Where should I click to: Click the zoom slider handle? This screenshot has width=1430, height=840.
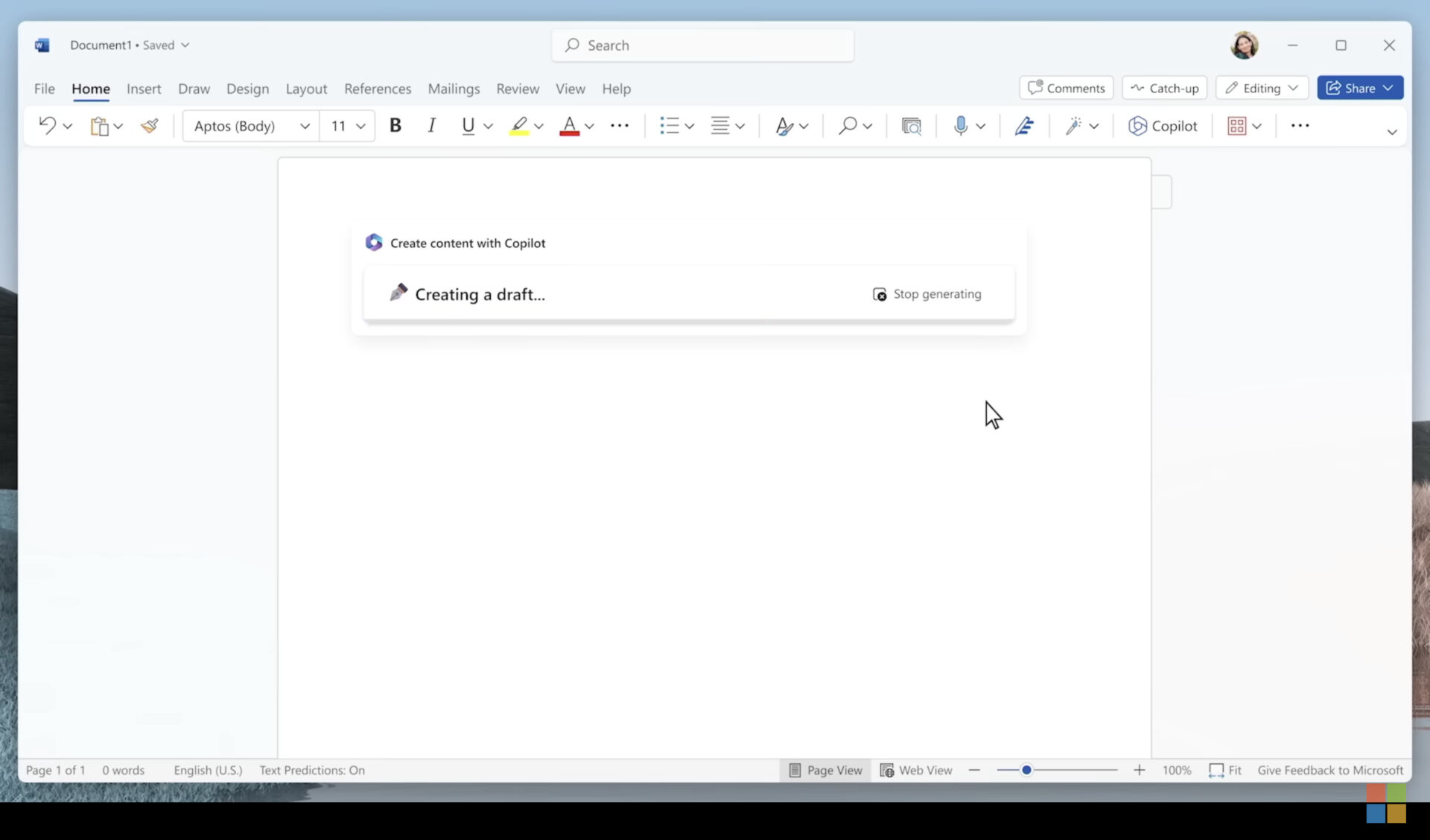pyautogui.click(x=1026, y=770)
